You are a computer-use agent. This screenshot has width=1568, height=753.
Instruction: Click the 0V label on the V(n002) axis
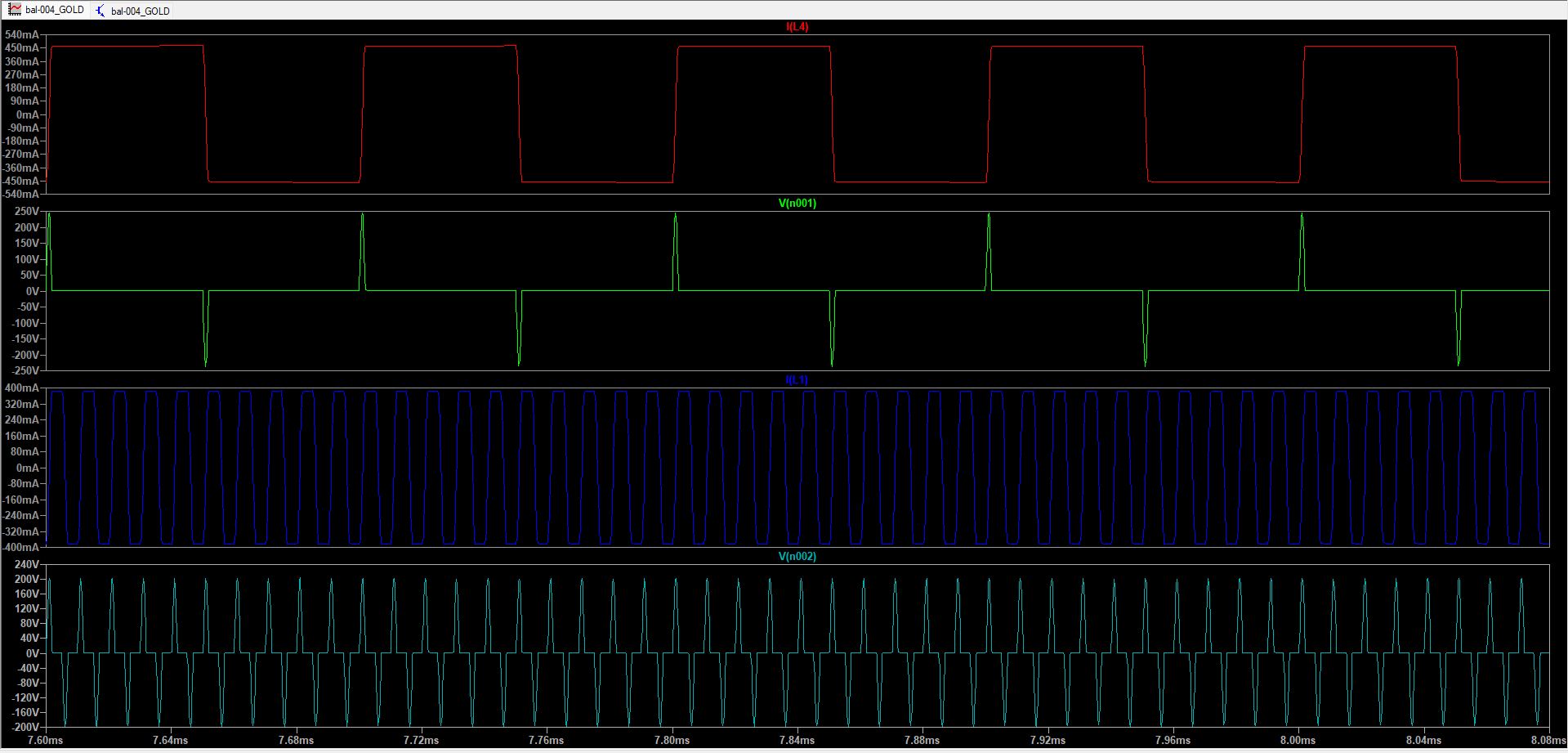(32, 653)
